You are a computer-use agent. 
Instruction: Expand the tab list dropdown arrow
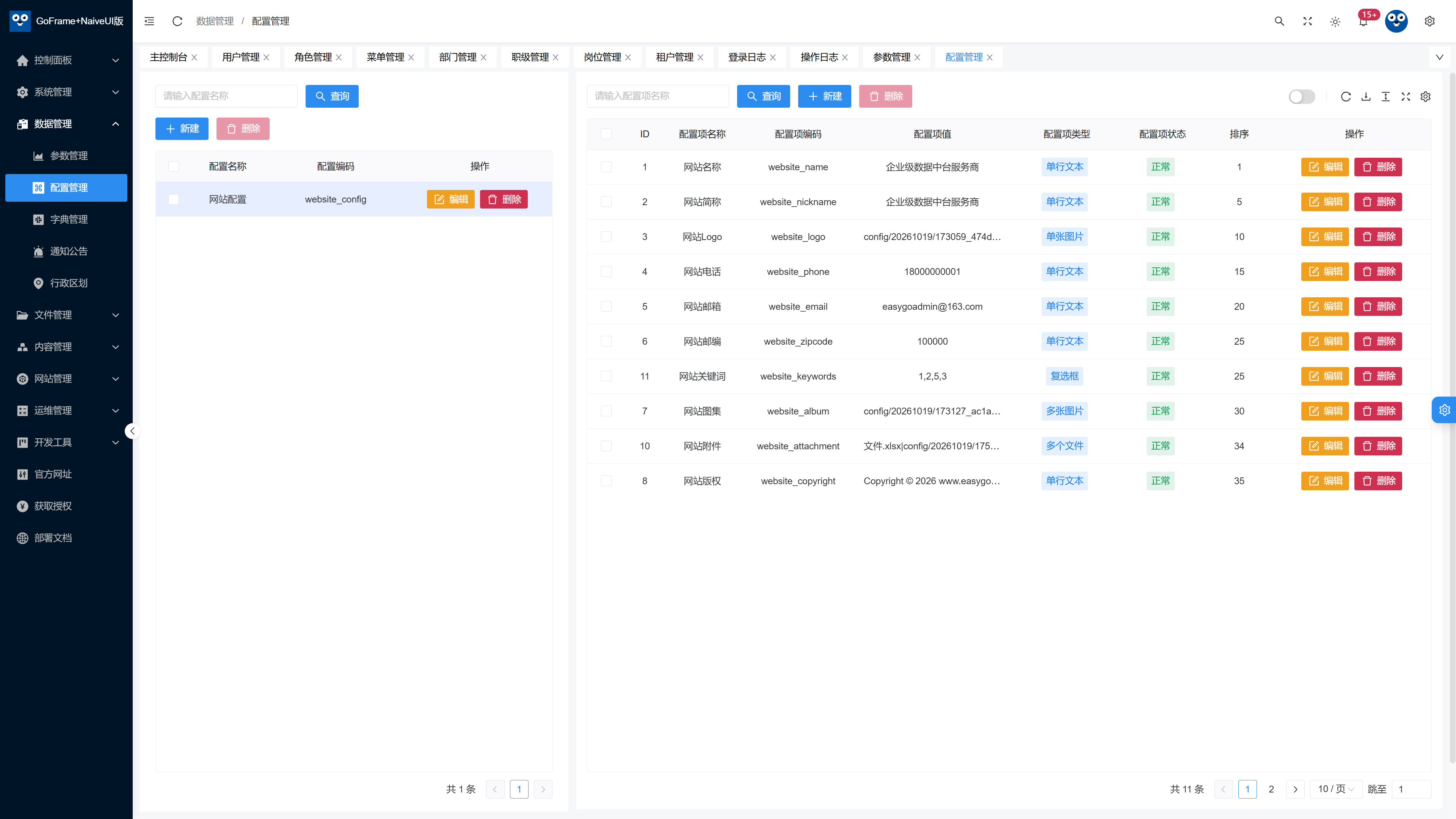click(1440, 57)
